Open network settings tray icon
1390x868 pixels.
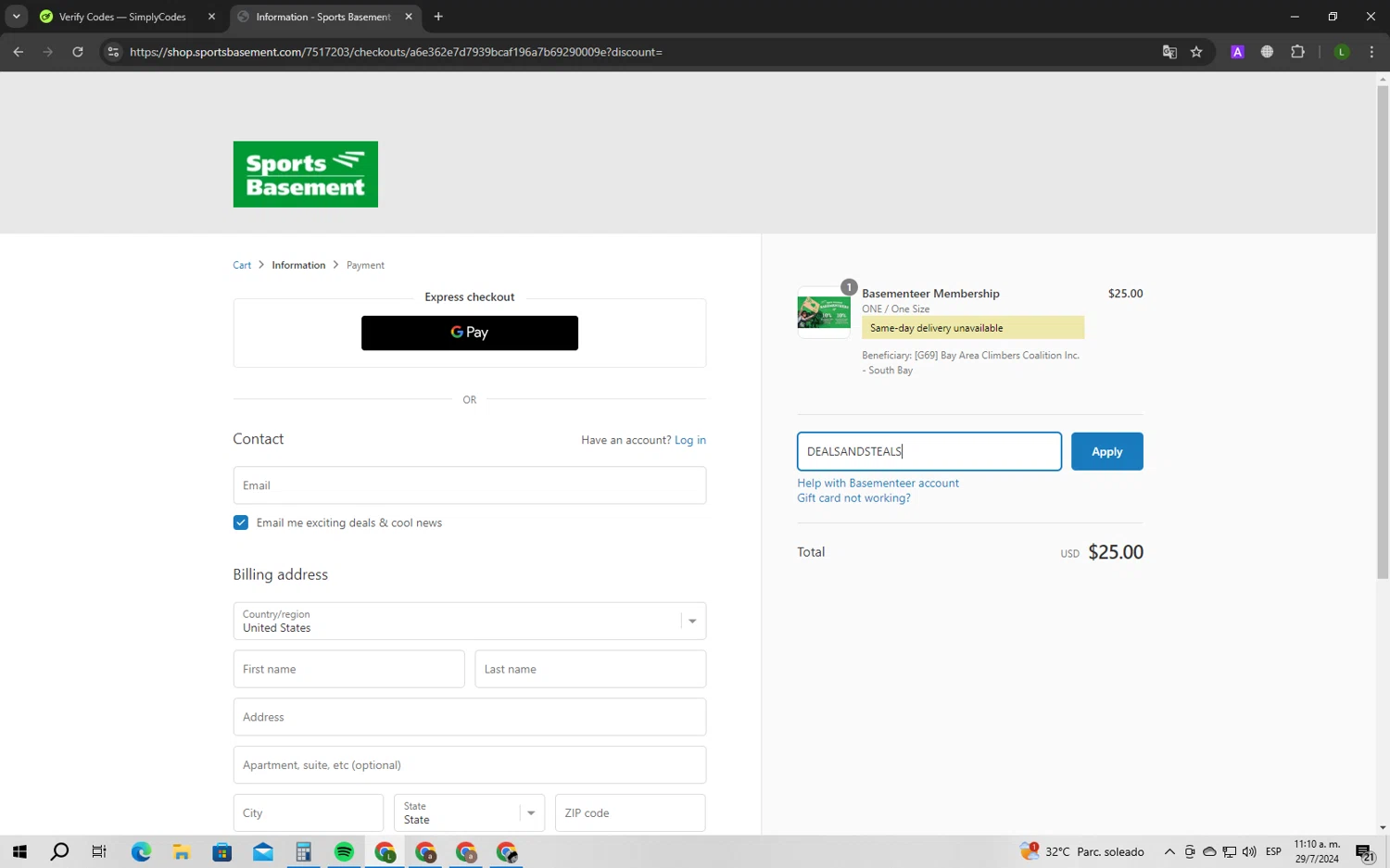[x=1230, y=851]
